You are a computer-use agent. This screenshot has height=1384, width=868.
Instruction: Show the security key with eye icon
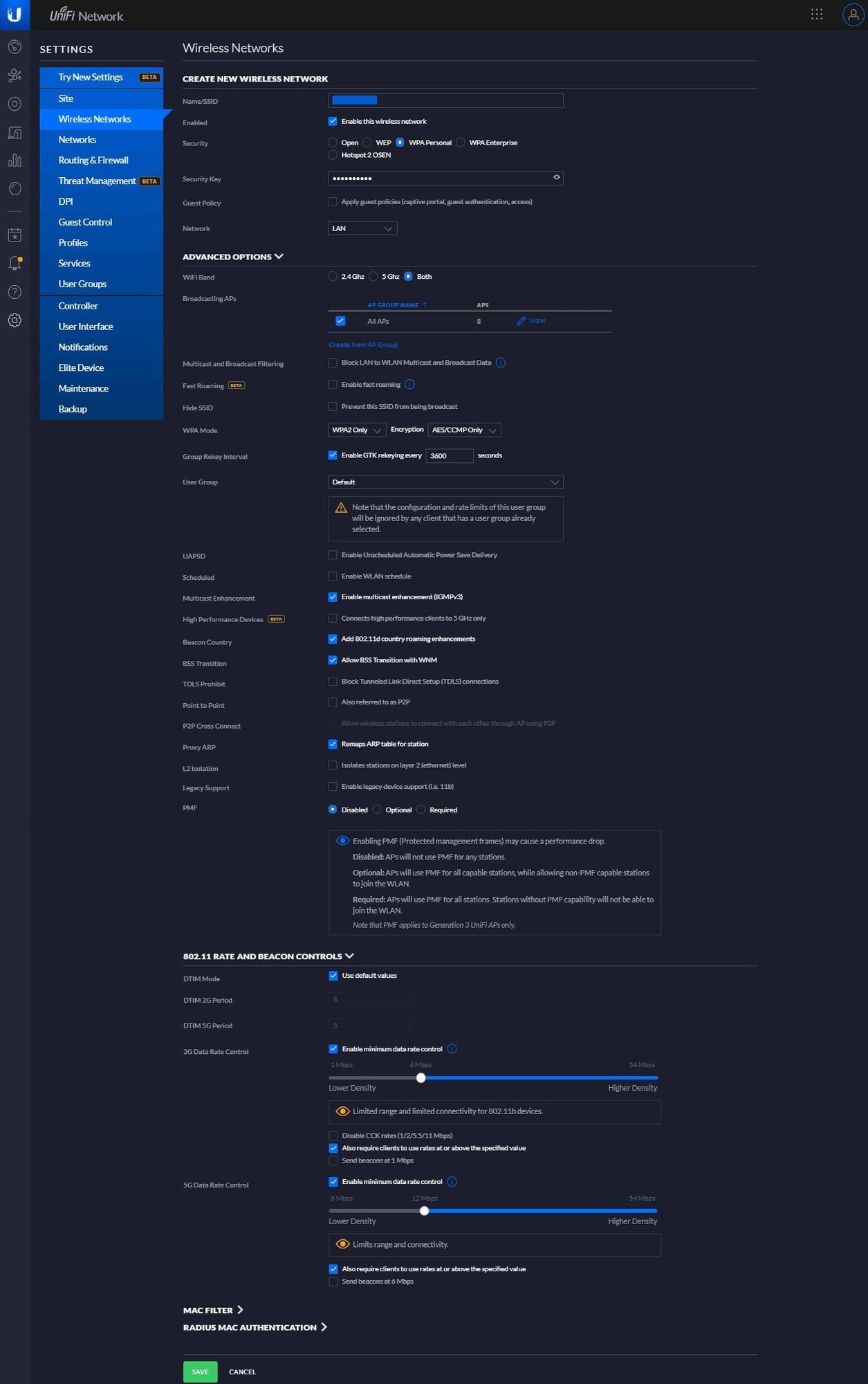pyautogui.click(x=556, y=178)
